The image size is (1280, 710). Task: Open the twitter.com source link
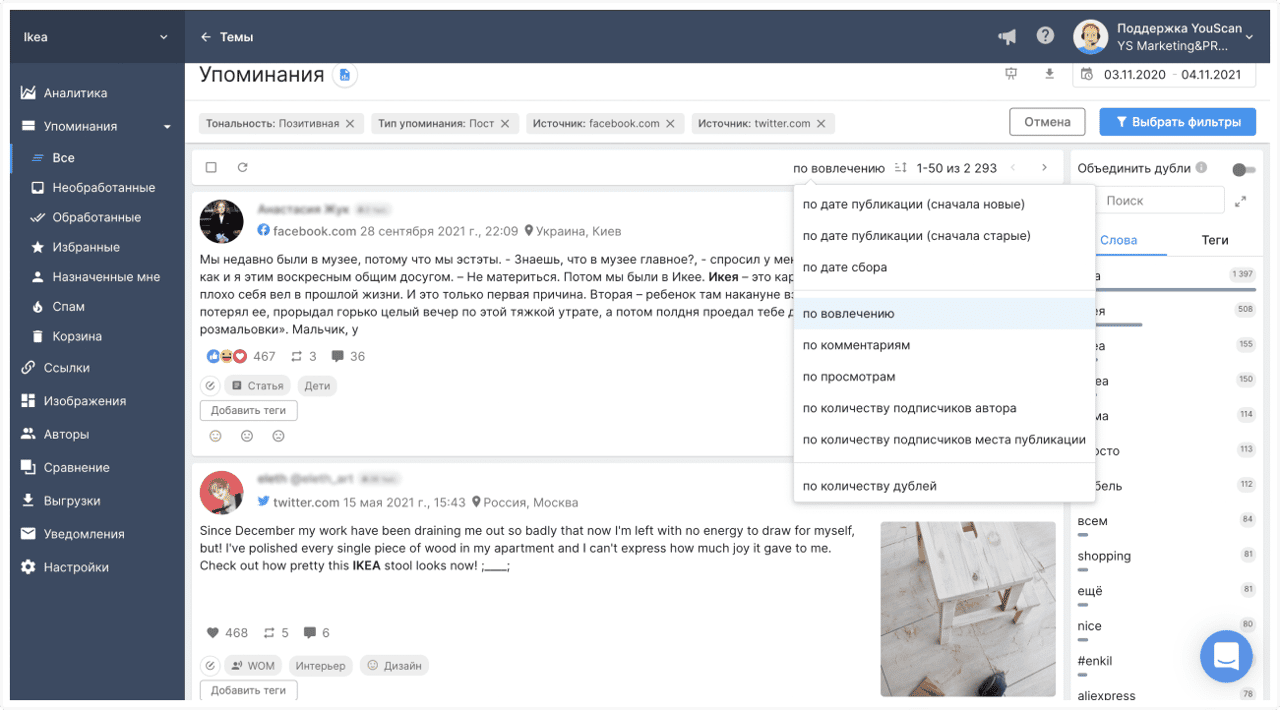point(306,502)
